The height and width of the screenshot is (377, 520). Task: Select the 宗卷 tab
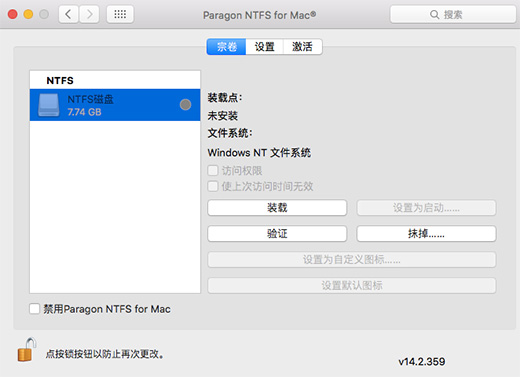coord(226,47)
